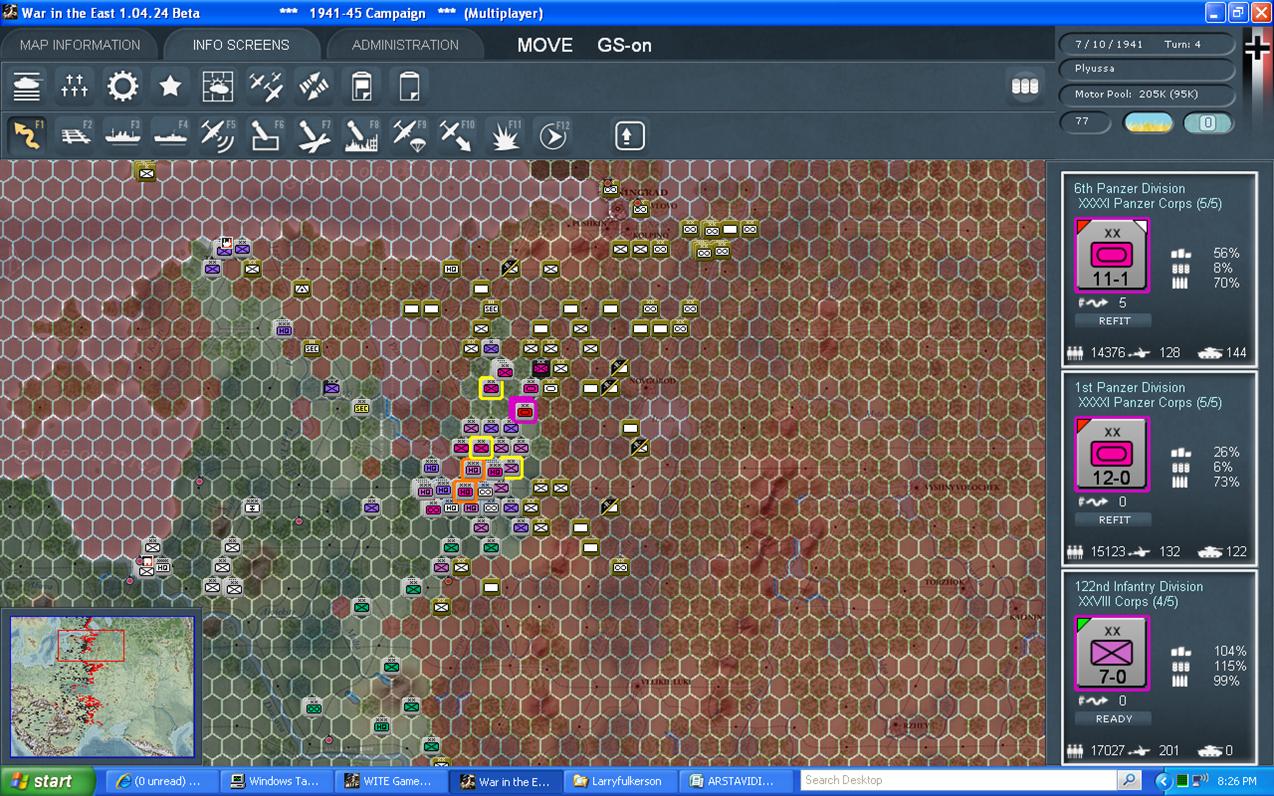Click the F12 end turn arrow
The image size is (1274, 796).
coord(553,135)
